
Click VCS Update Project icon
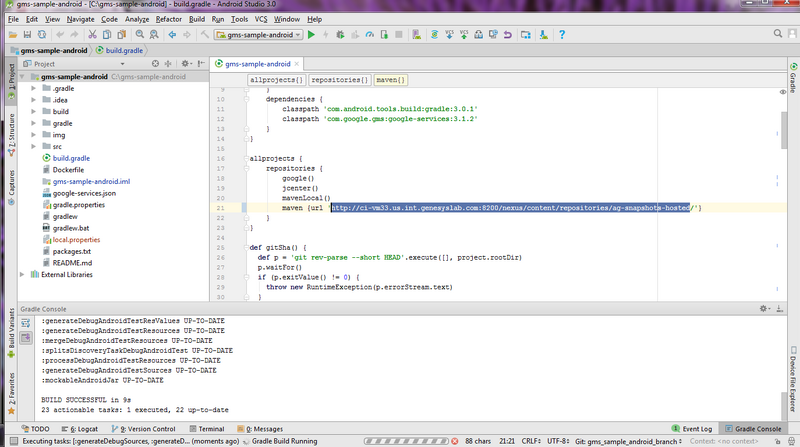(449, 35)
